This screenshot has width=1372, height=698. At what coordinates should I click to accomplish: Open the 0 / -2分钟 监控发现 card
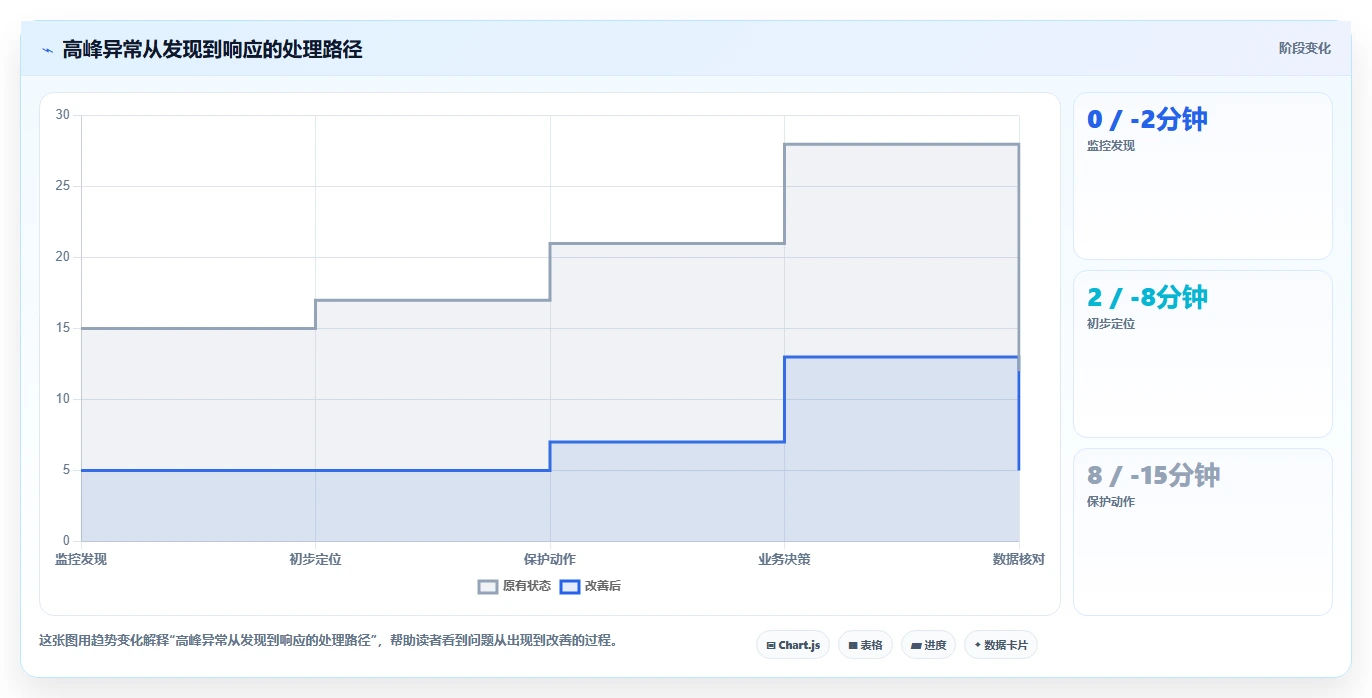[x=1203, y=176]
